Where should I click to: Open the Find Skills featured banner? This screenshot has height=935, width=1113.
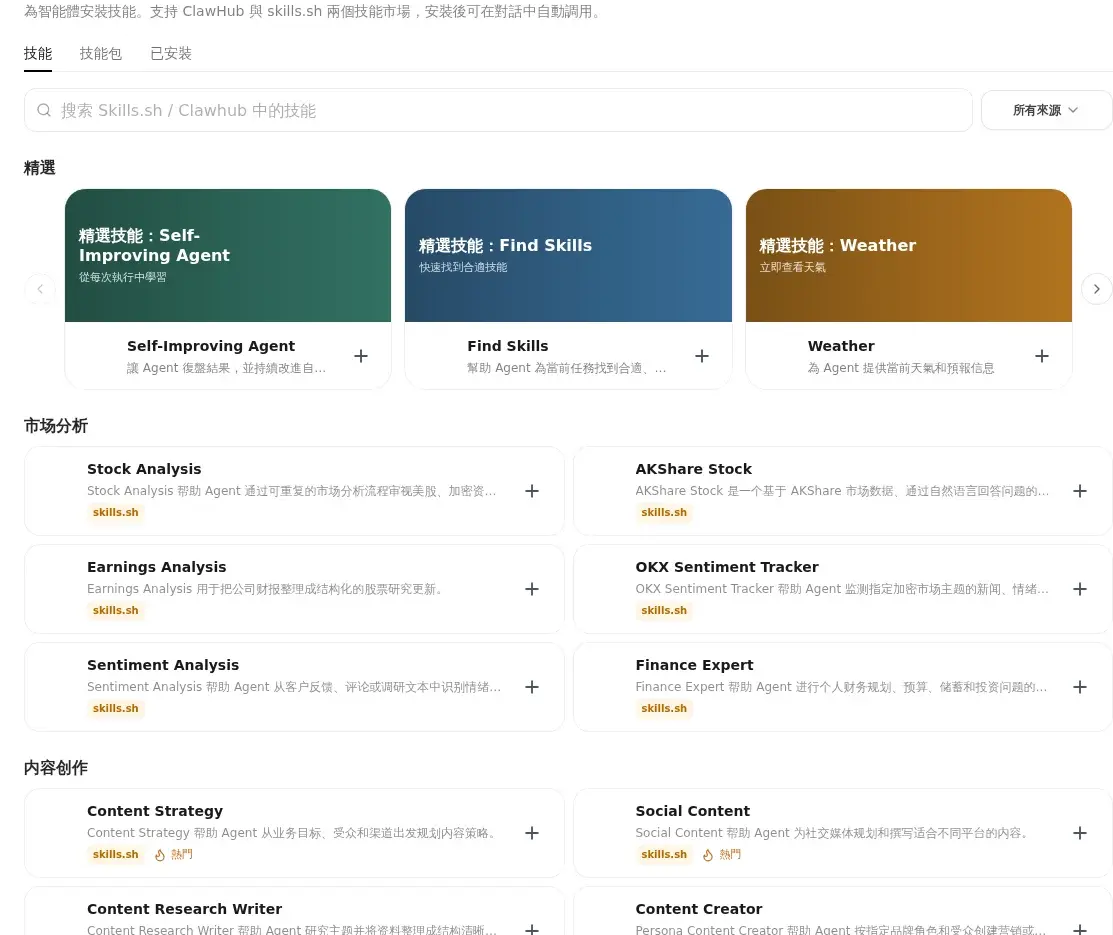tap(568, 256)
